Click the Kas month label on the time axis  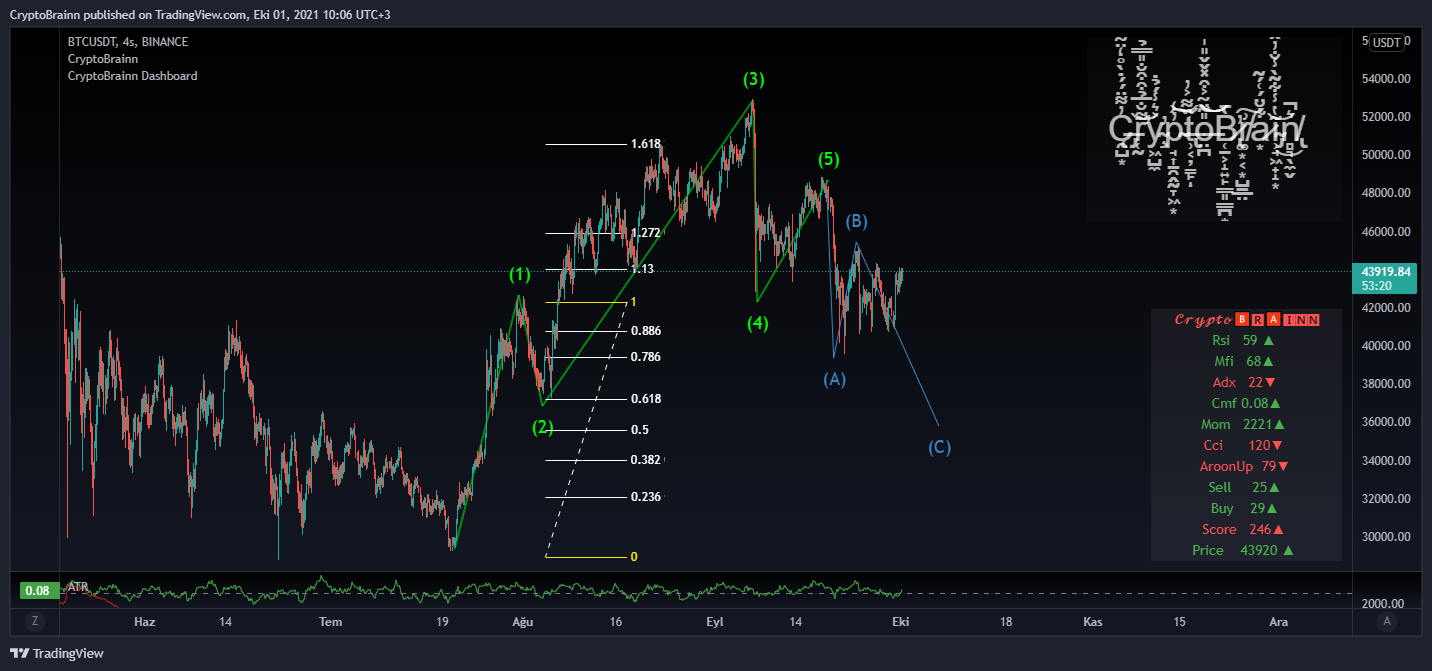(1093, 622)
